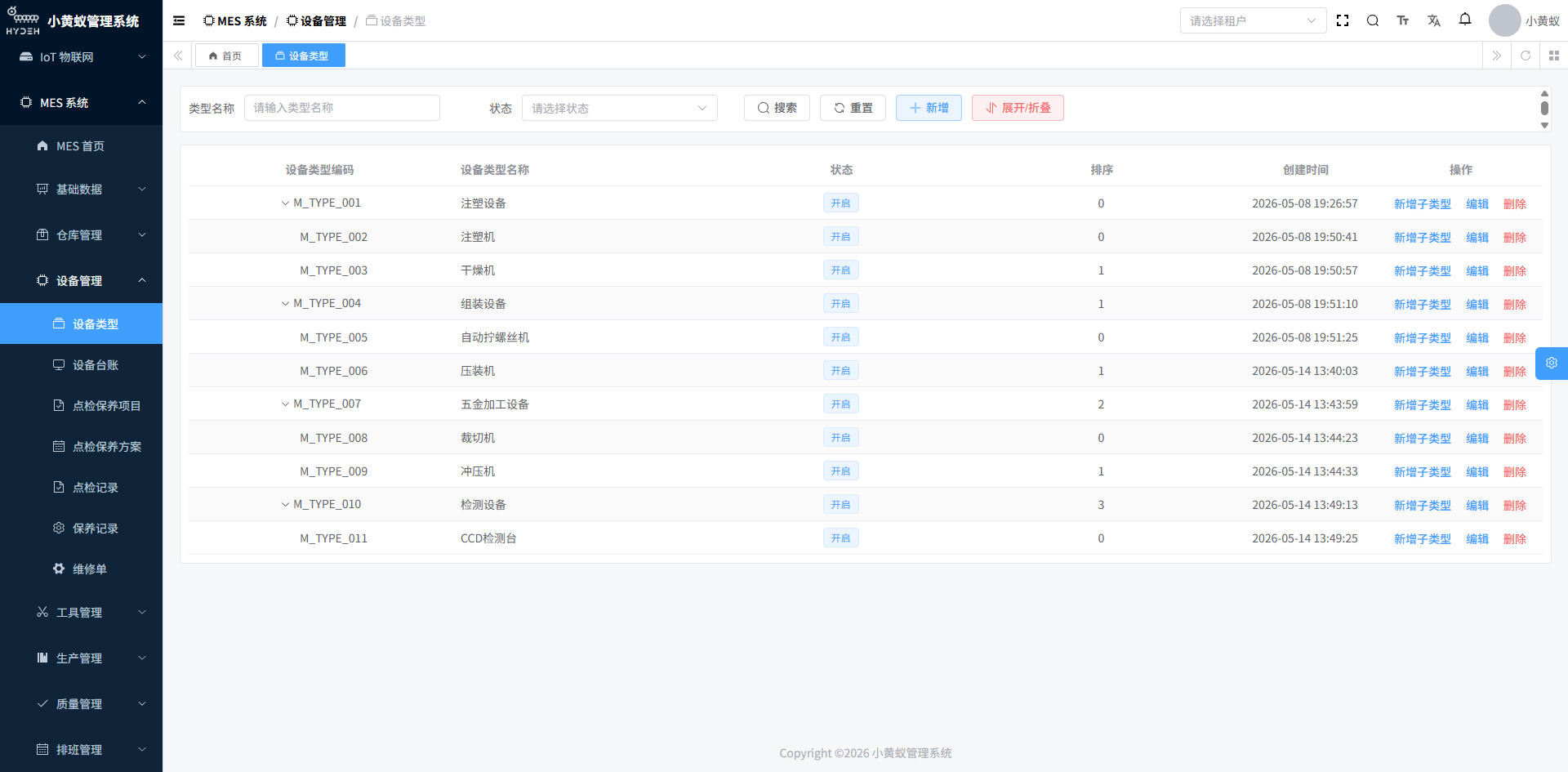Click 新增子类型 for 五金加工设备
Screen dimensions: 1568x772
click(x=1422, y=405)
